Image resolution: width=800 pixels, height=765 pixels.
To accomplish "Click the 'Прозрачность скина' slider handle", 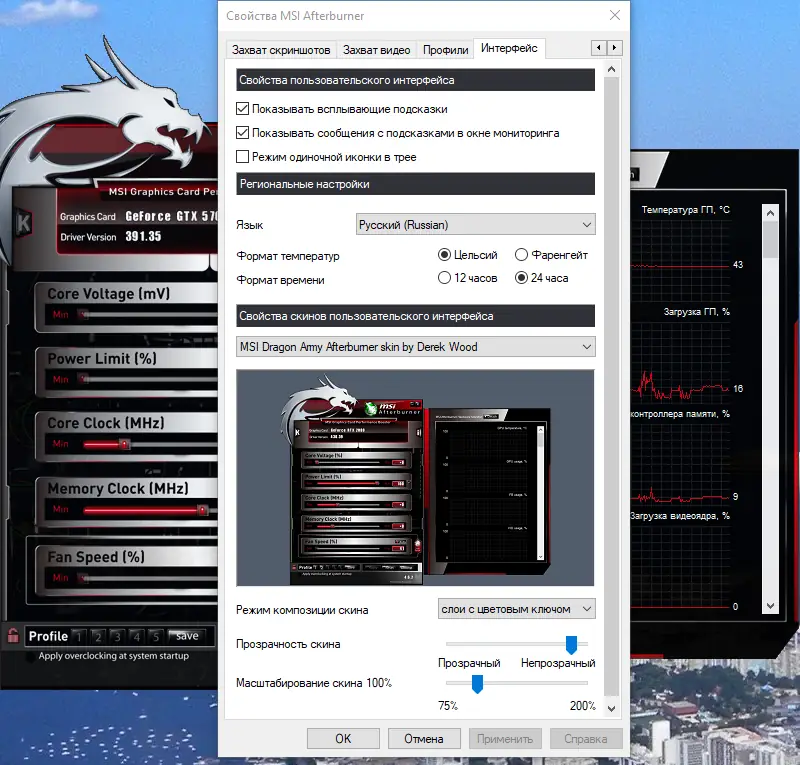I will 571,645.
